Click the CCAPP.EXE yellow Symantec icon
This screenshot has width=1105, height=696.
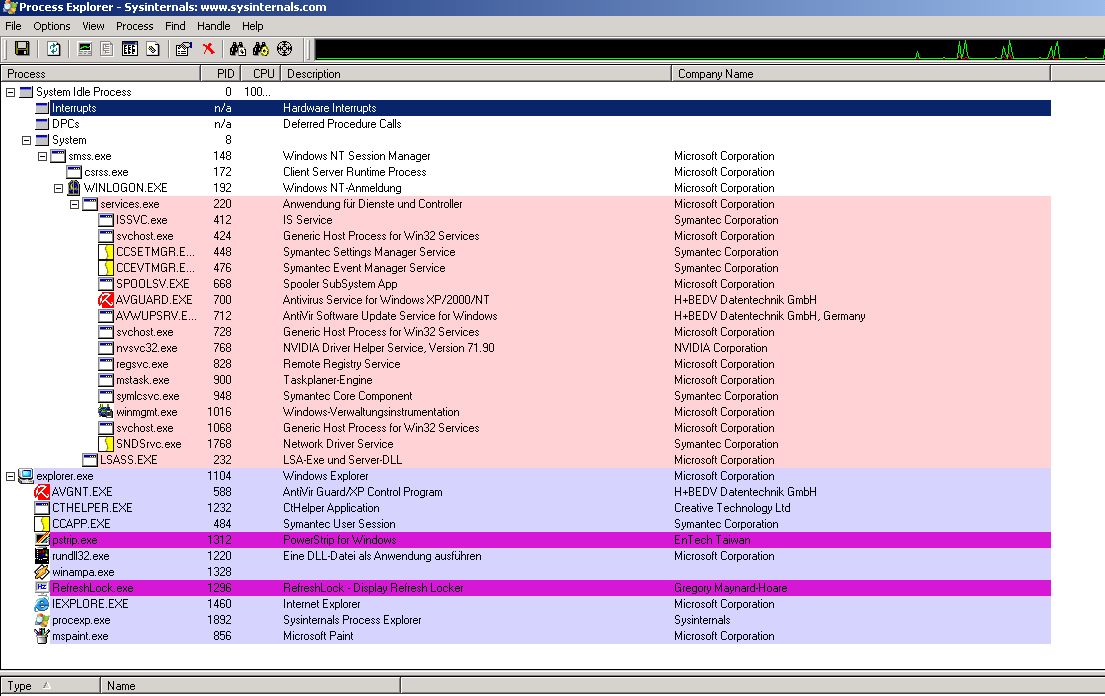point(42,524)
